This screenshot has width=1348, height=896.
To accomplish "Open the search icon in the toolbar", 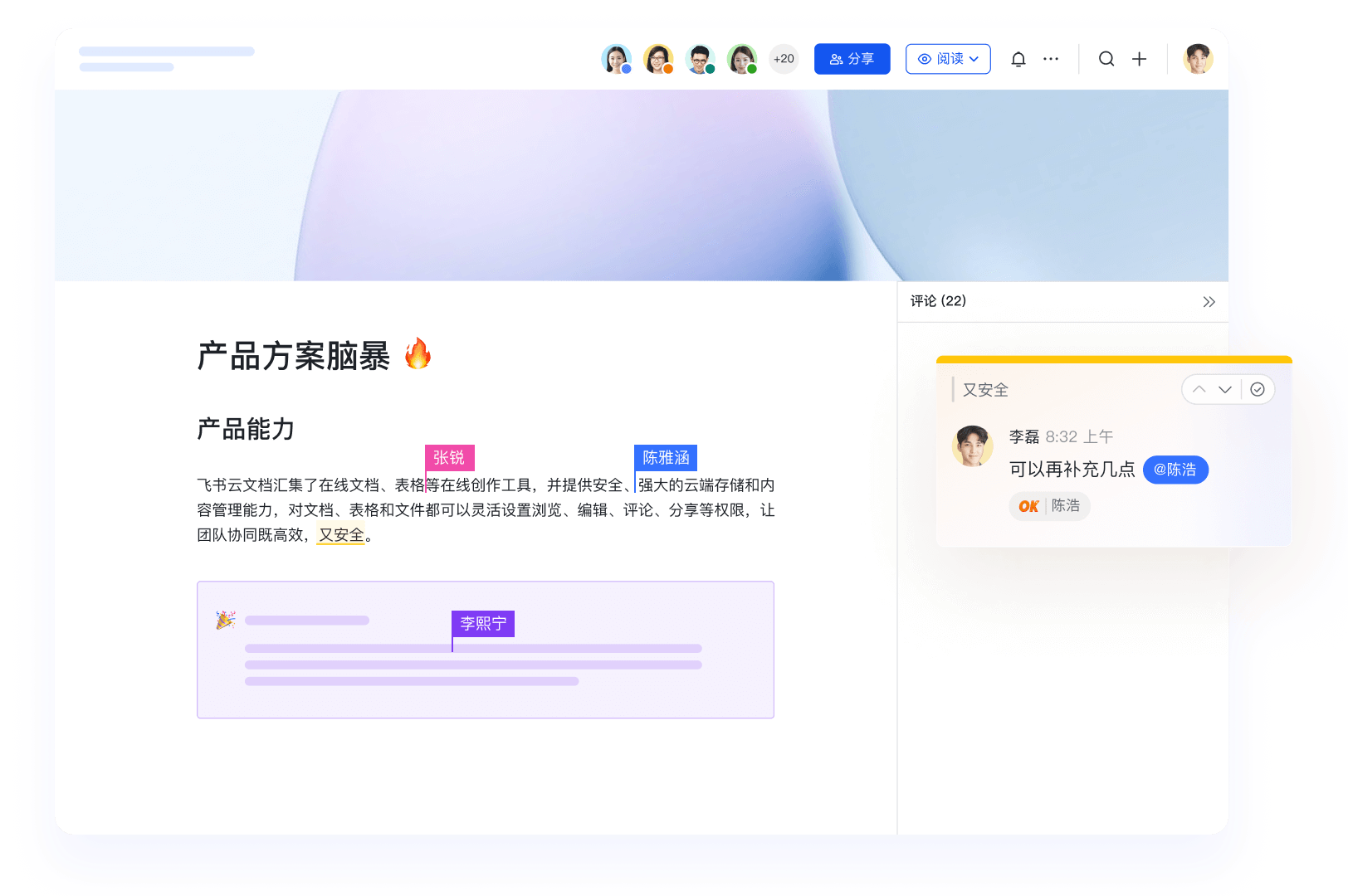I will (1106, 59).
